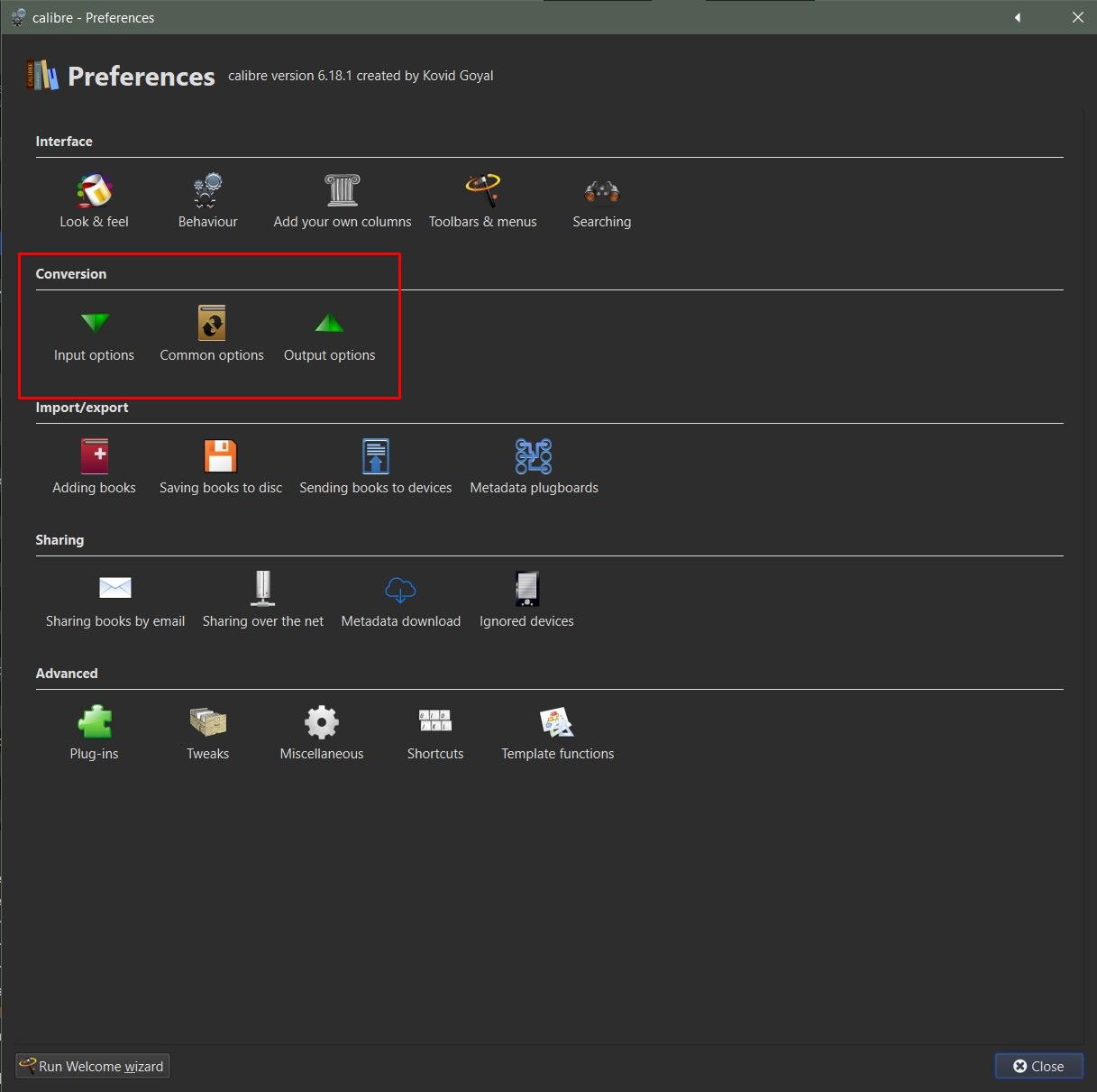Open Metadata plugboards
The height and width of the screenshot is (1092, 1097).
(534, 468)
